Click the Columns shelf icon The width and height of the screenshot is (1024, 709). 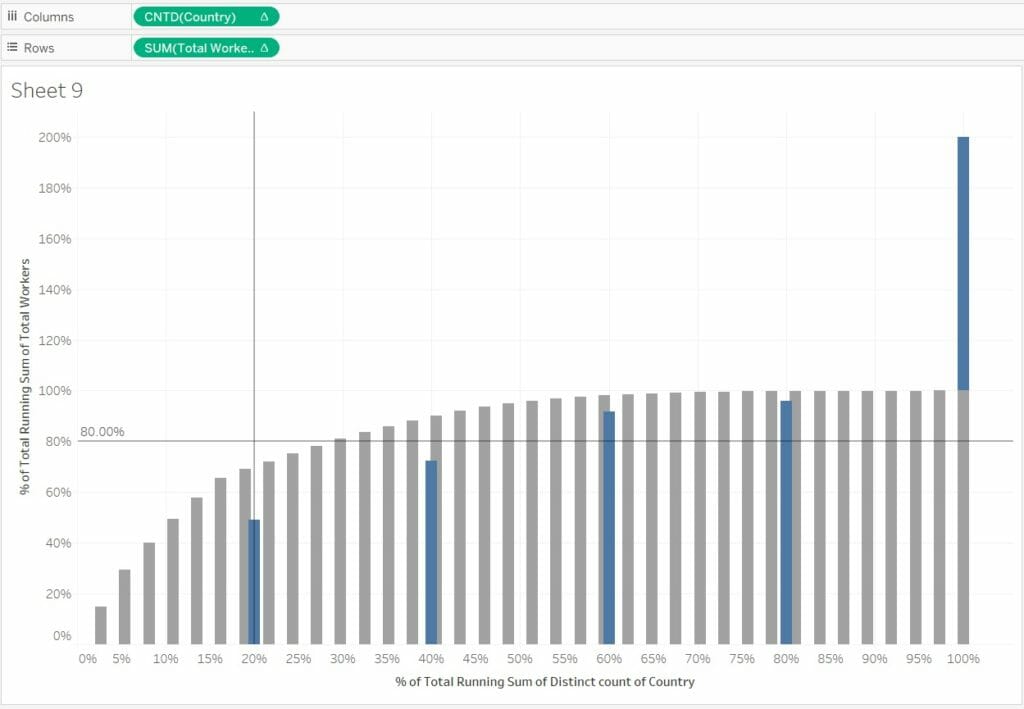[12, 16]
